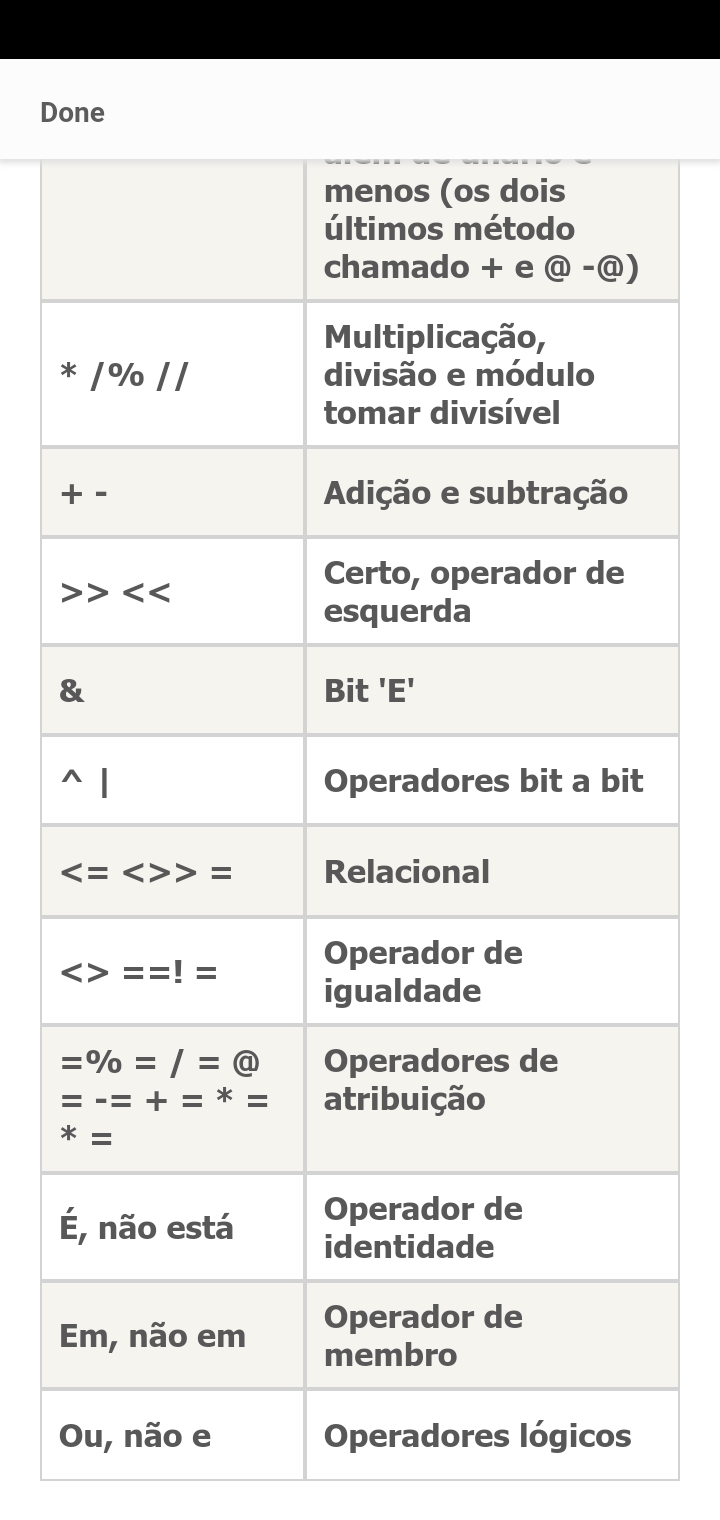Click the "Em, não em" cell

(x=152, y=1336)
